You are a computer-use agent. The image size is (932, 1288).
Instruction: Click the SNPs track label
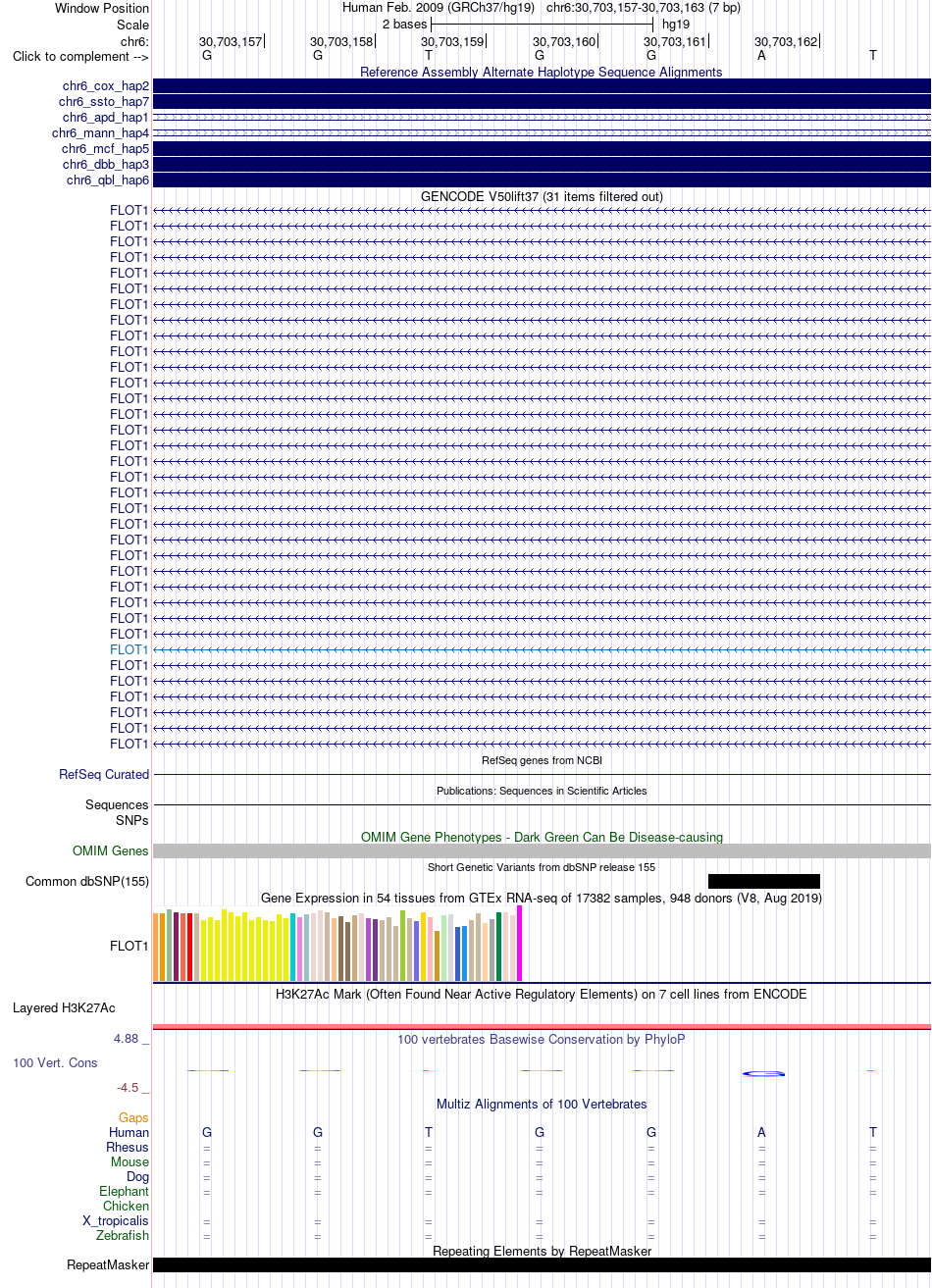tap(132, 820)
